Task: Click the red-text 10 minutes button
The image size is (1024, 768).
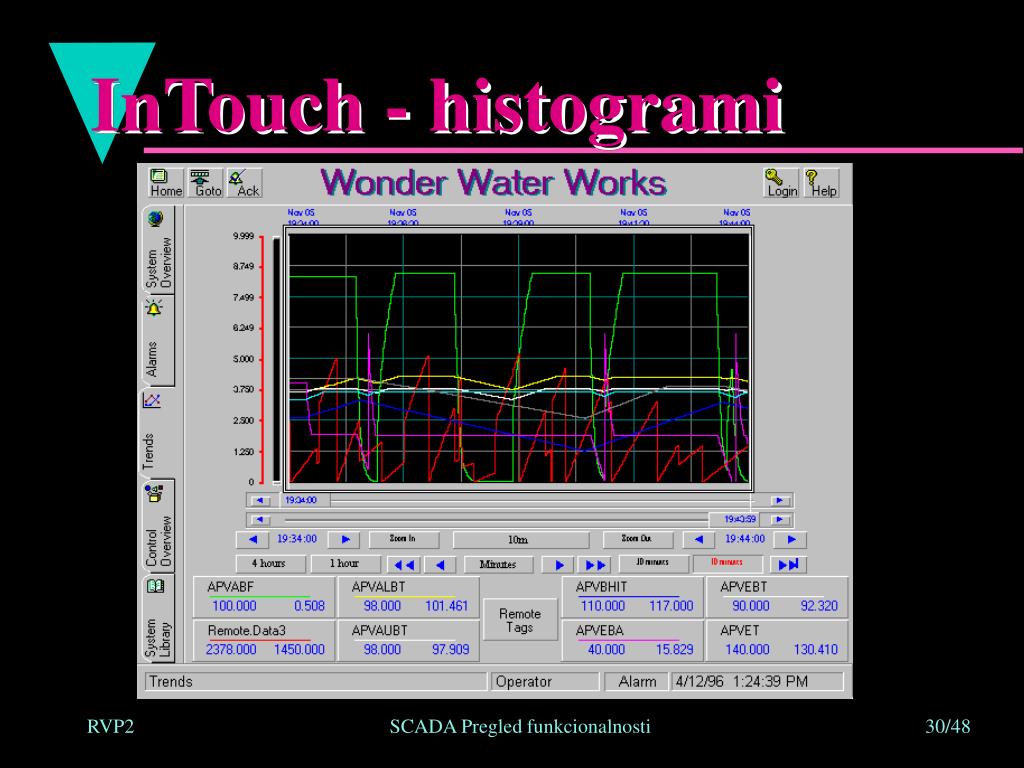Action: click(727, 563)
